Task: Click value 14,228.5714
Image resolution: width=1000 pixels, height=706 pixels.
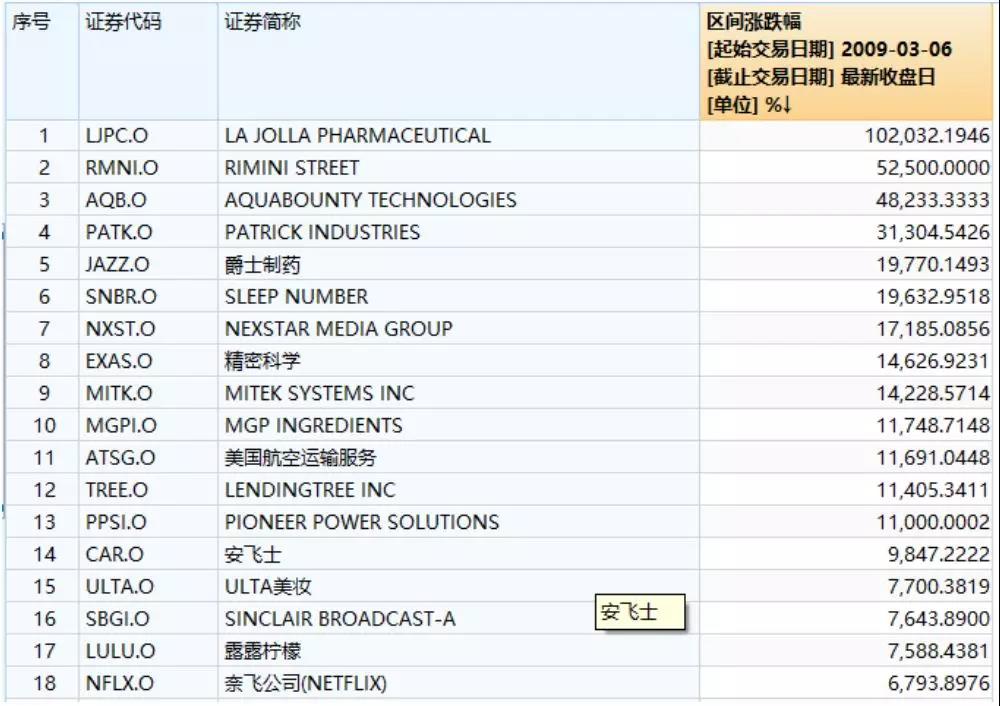Action: 932,393
